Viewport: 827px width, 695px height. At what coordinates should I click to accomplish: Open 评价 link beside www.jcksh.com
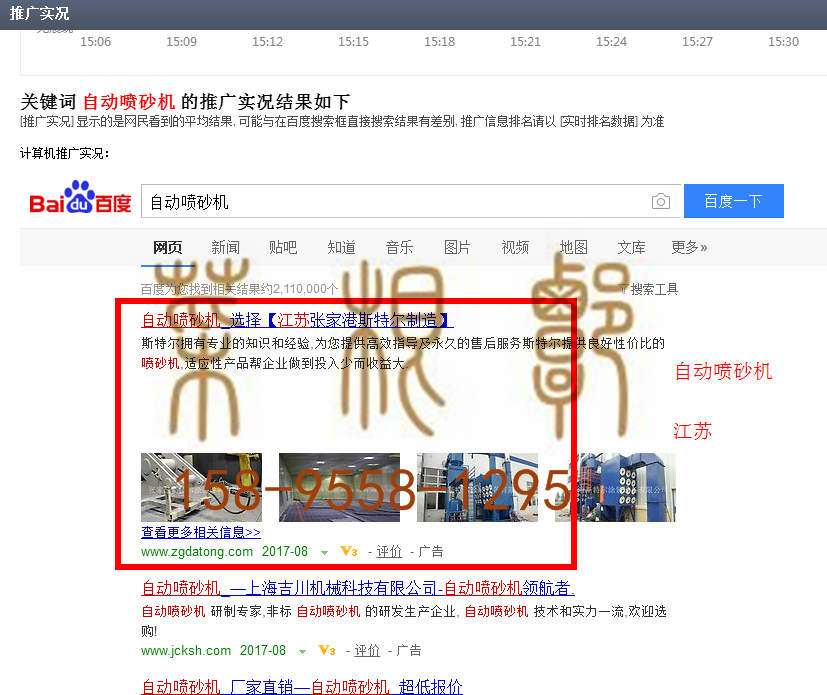click(x=367, y=650)
